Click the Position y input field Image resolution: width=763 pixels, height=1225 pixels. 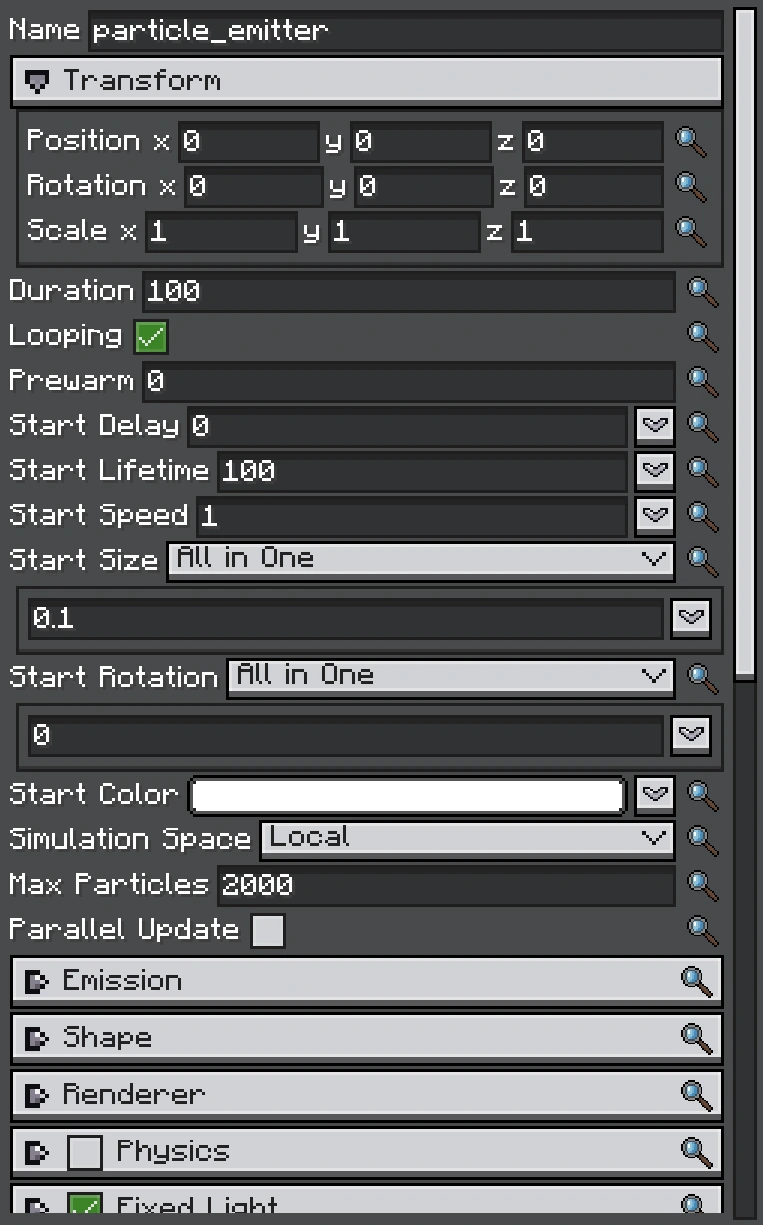420,142
